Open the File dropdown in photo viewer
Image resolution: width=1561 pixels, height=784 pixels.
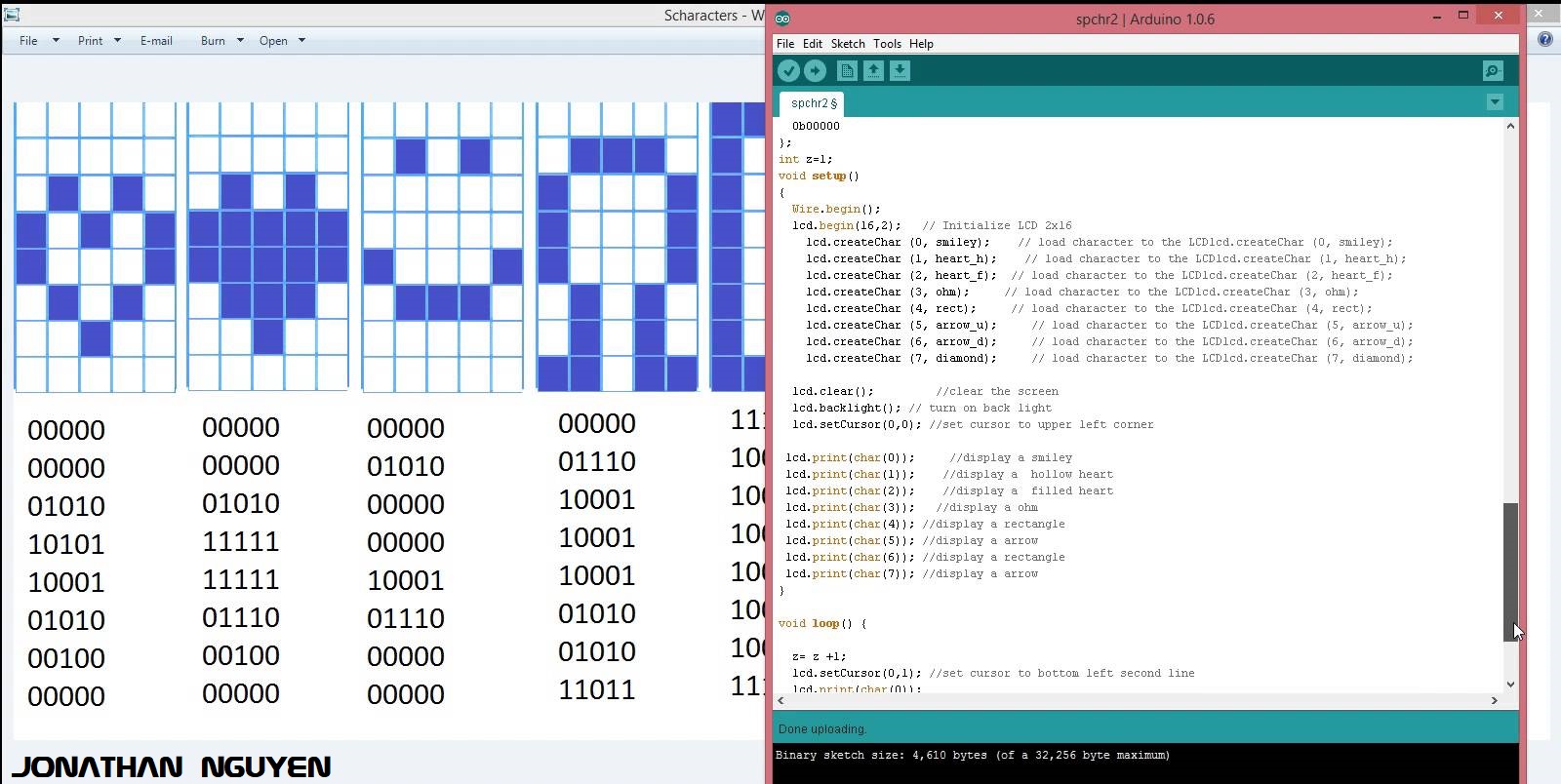pyautogui.click(x=39, y=41)
